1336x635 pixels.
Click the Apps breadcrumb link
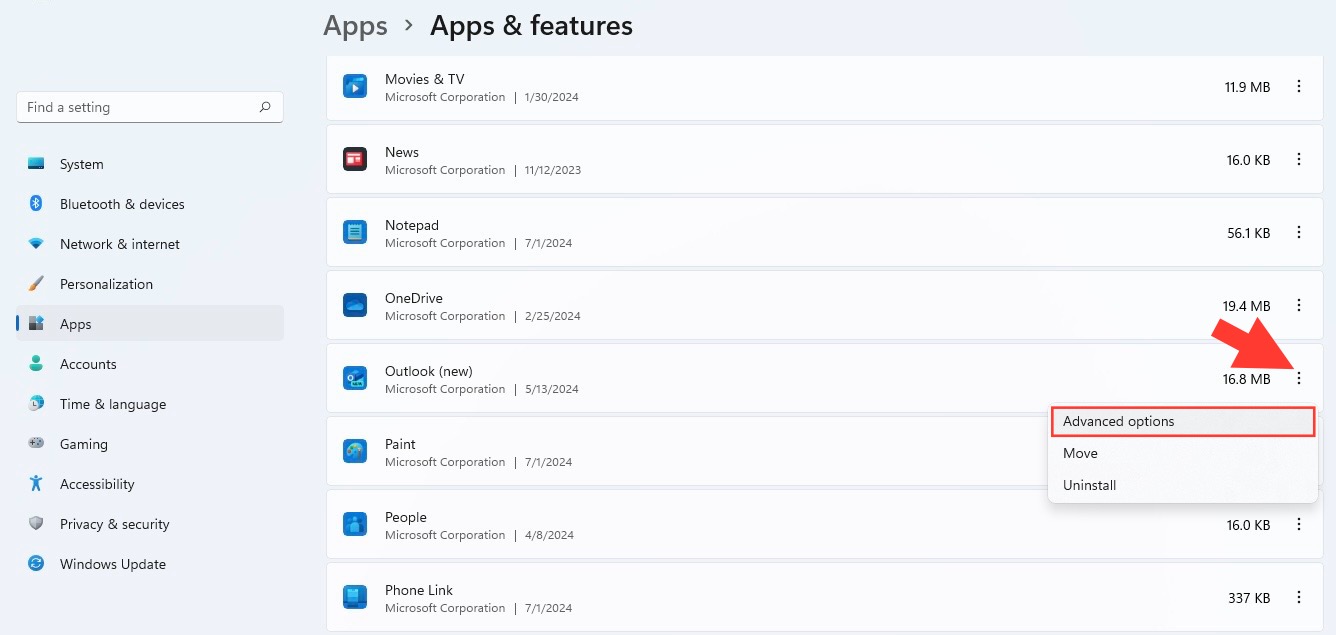(x=355, y=26)
